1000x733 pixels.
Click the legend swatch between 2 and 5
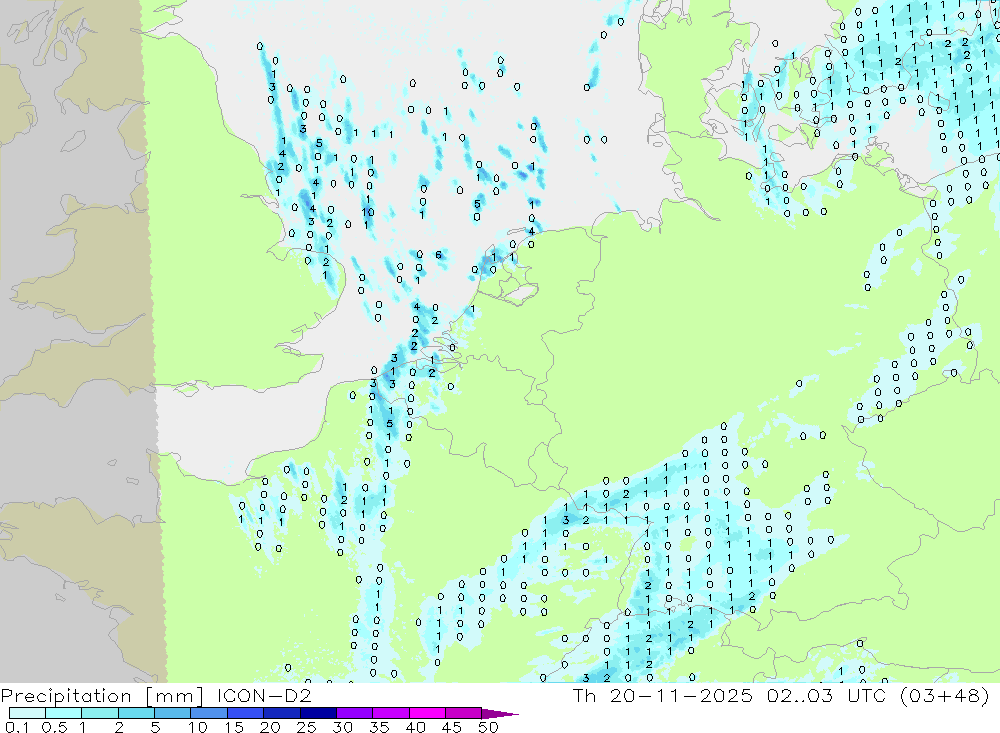coord(136,713)
